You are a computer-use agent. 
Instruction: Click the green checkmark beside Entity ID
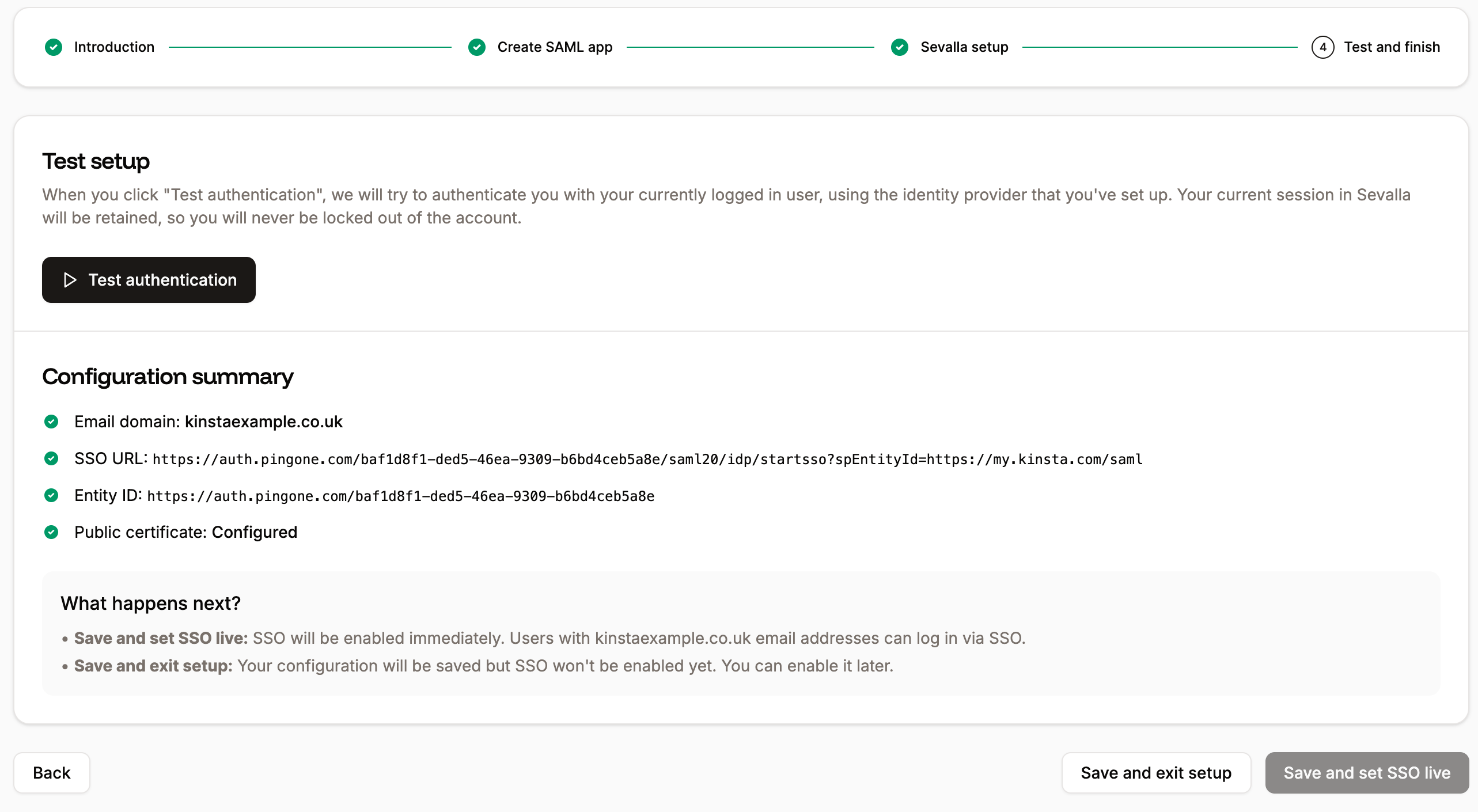pos(52,495)
